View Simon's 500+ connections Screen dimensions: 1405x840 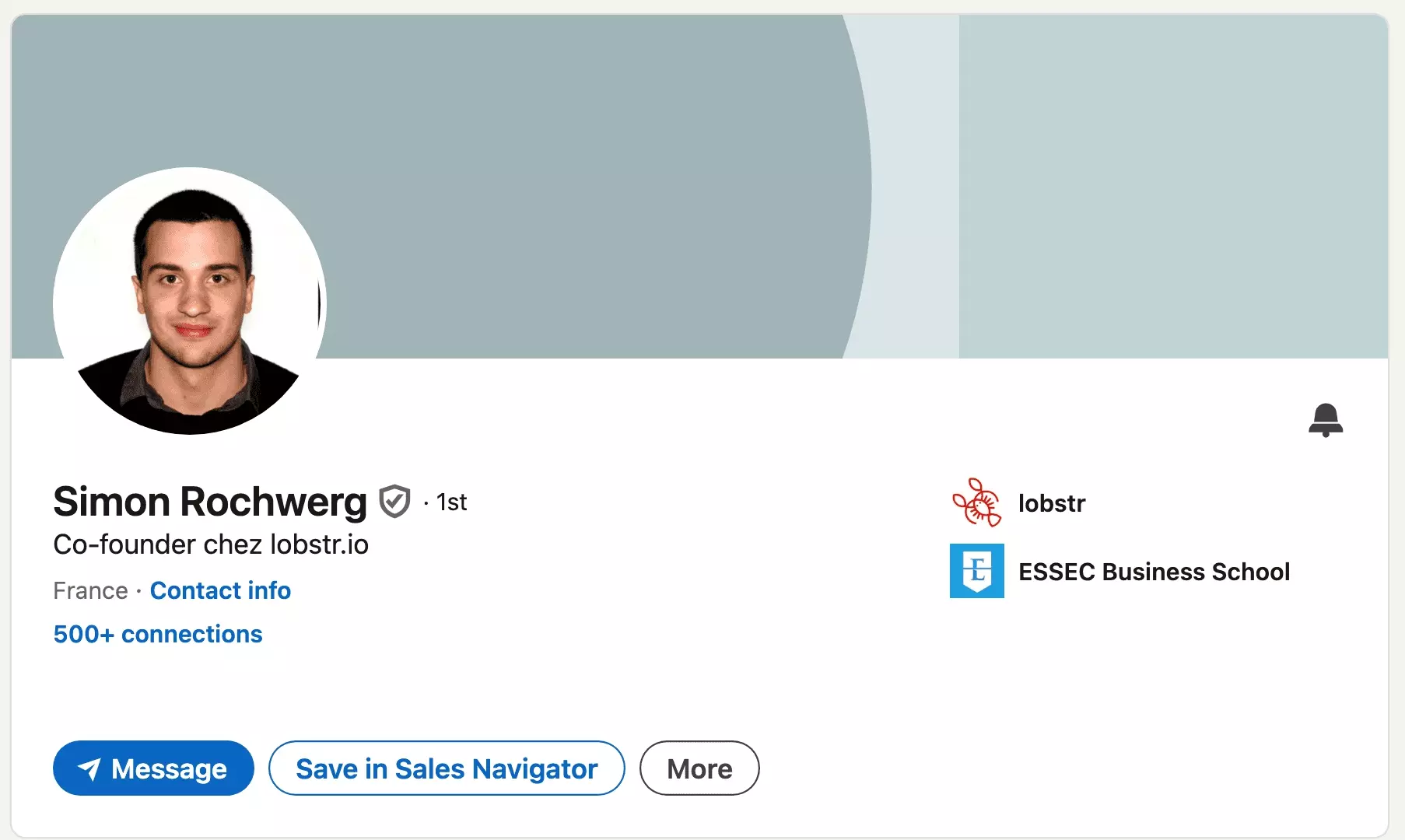[157, 634]
